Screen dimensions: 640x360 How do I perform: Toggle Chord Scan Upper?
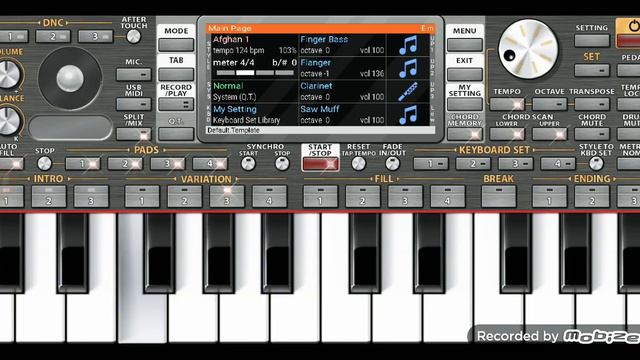[549, 134]
